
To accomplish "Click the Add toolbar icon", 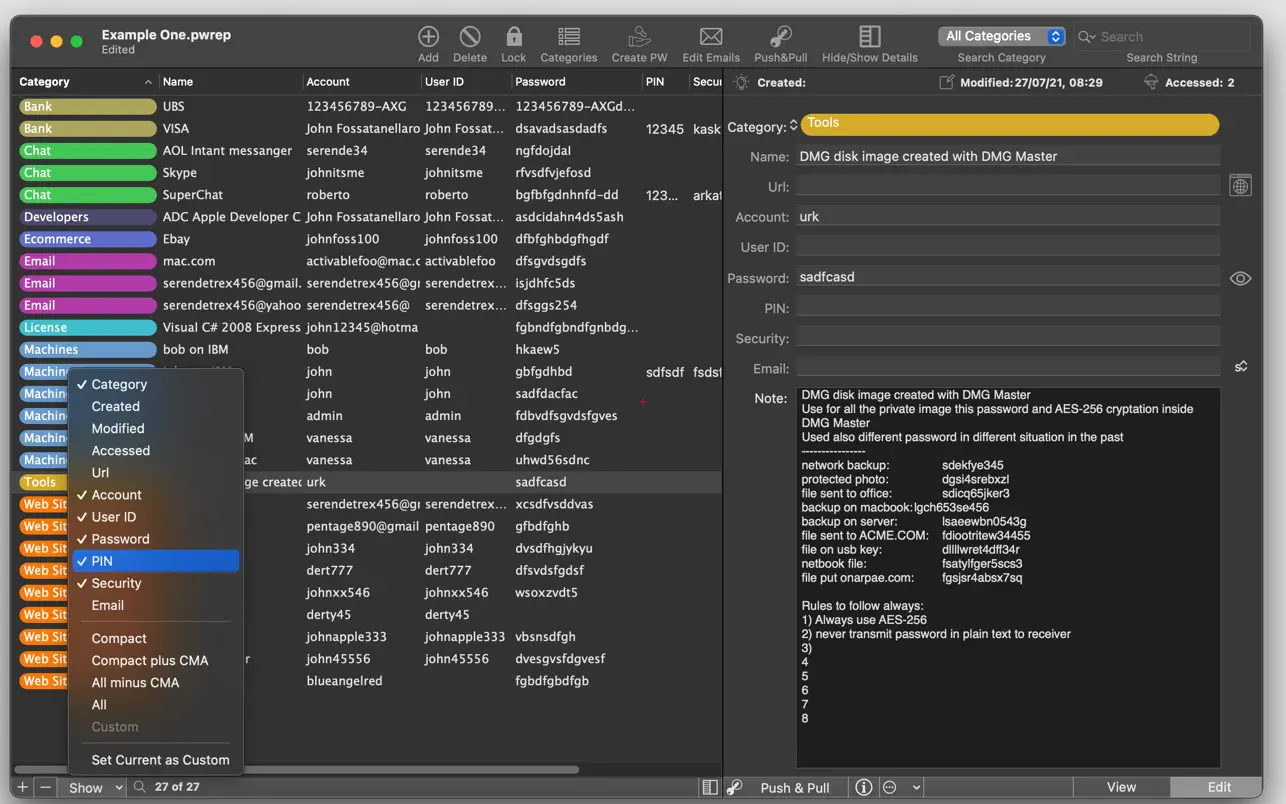I will click(428, 38).
